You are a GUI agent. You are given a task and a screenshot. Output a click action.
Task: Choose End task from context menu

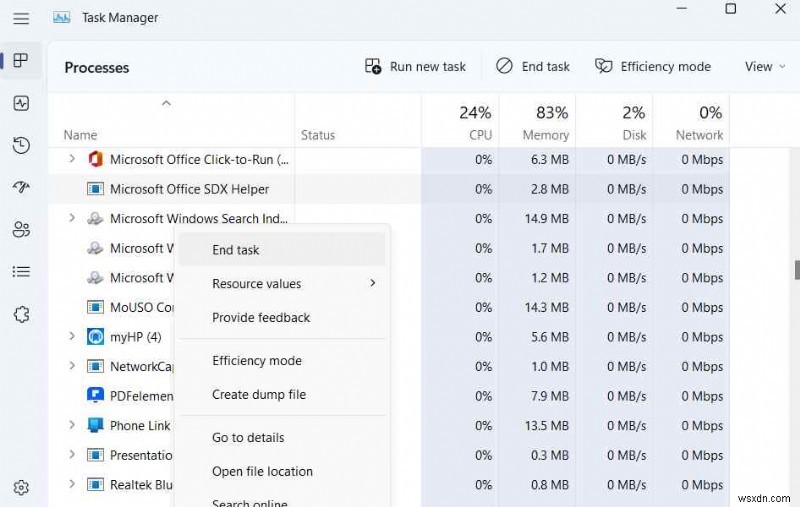(282, 249)
